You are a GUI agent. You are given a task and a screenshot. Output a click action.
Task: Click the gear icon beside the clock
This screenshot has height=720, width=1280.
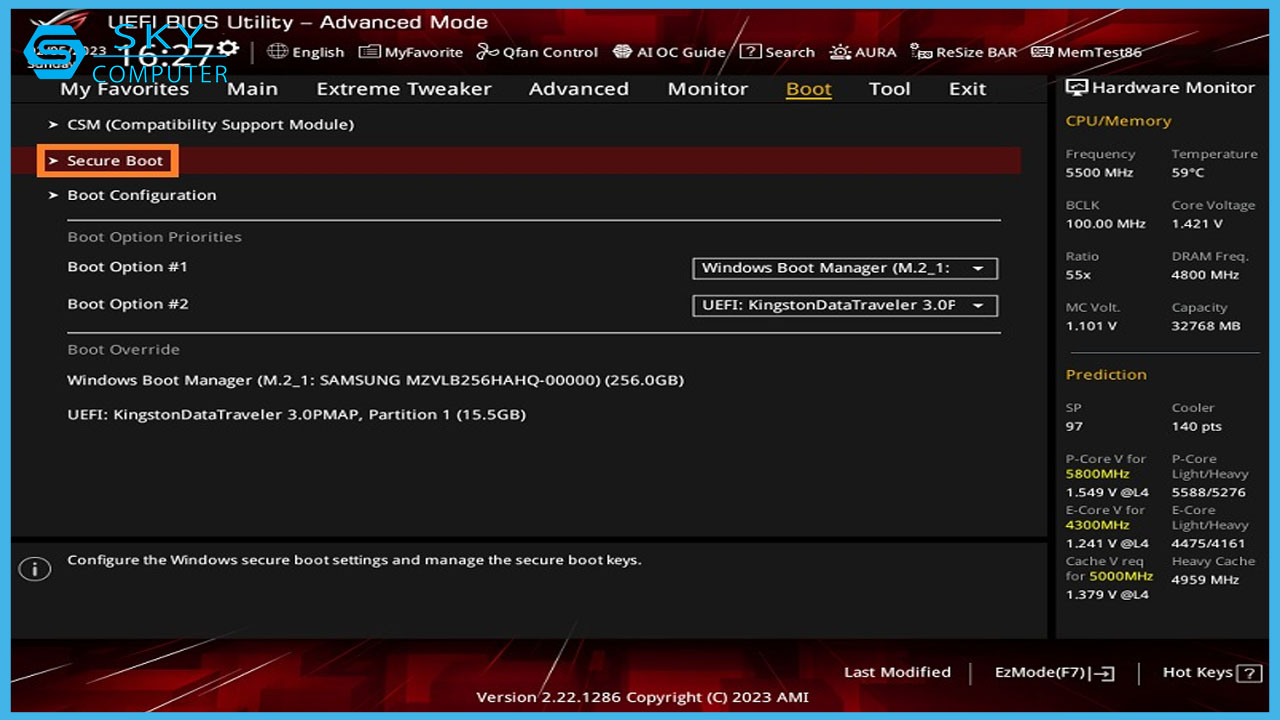click(228, 48)
